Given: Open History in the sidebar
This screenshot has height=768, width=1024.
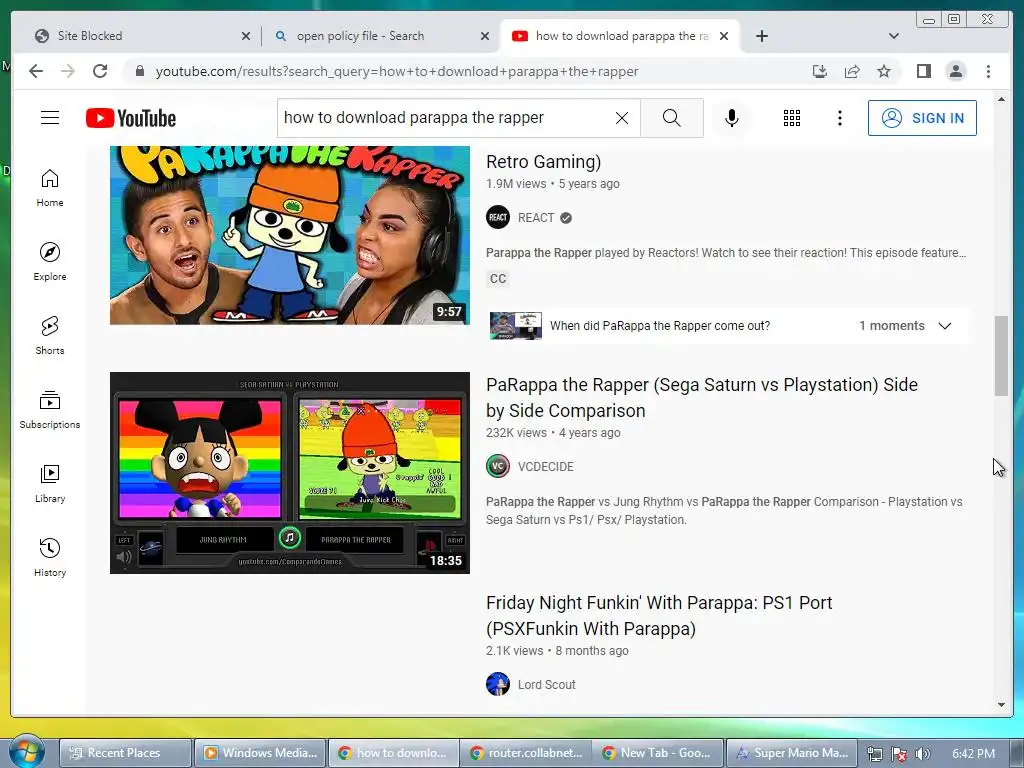Looking at the screenshot, I should (x=50, y=557).
